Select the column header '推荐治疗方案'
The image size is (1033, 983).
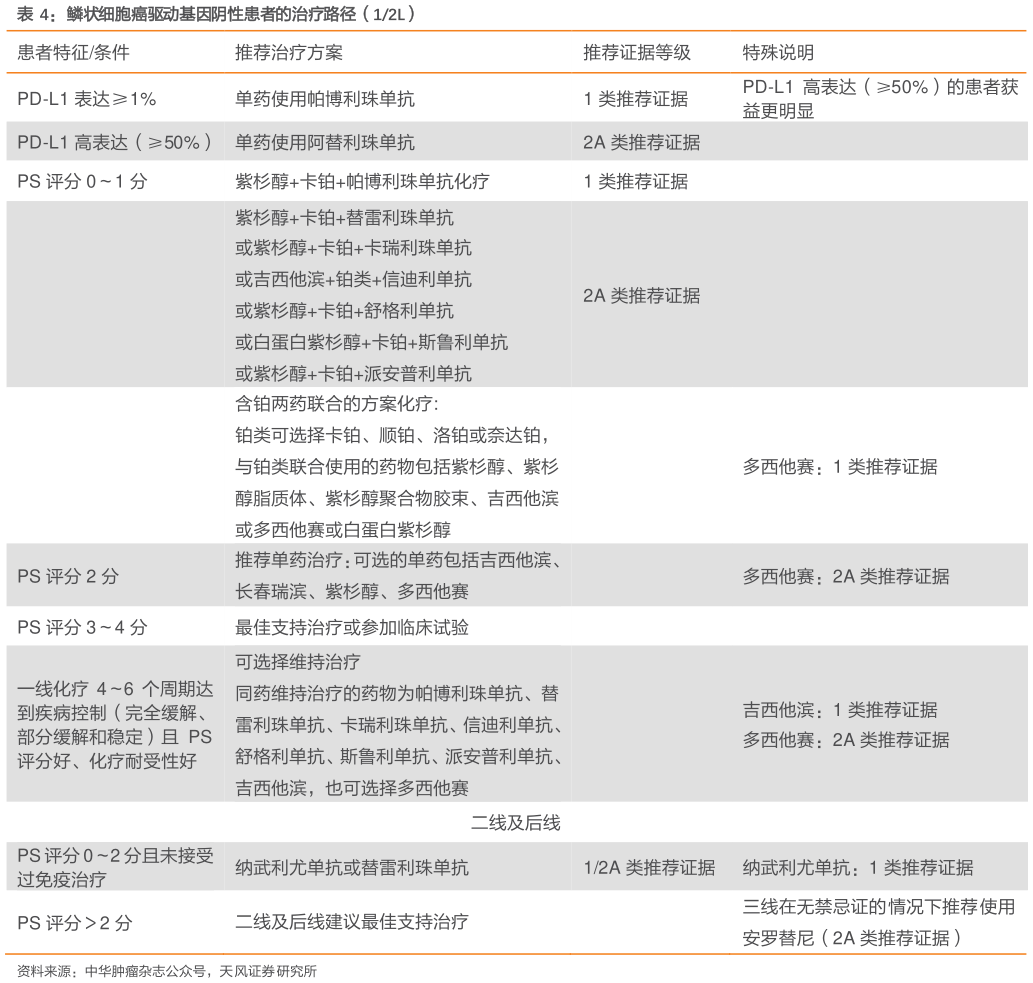tap(289, 52)
